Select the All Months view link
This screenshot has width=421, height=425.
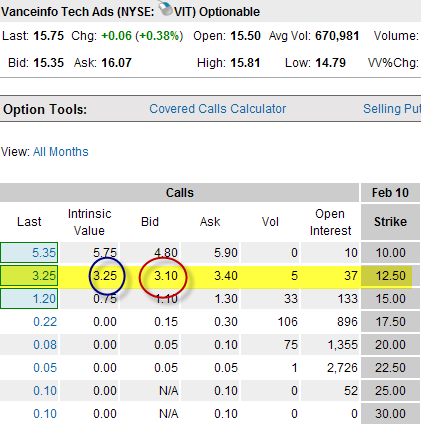coord(61,152)
